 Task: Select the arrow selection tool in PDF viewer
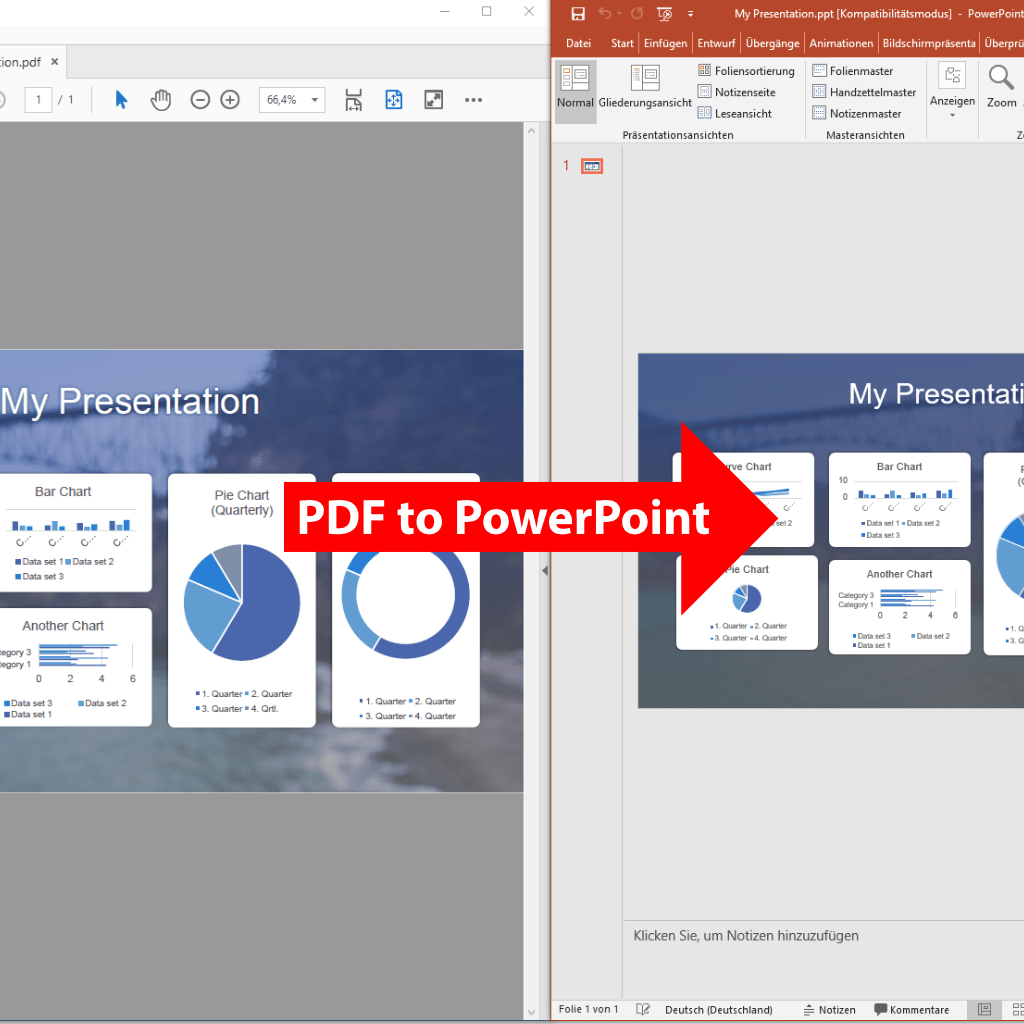pos(121,100)
